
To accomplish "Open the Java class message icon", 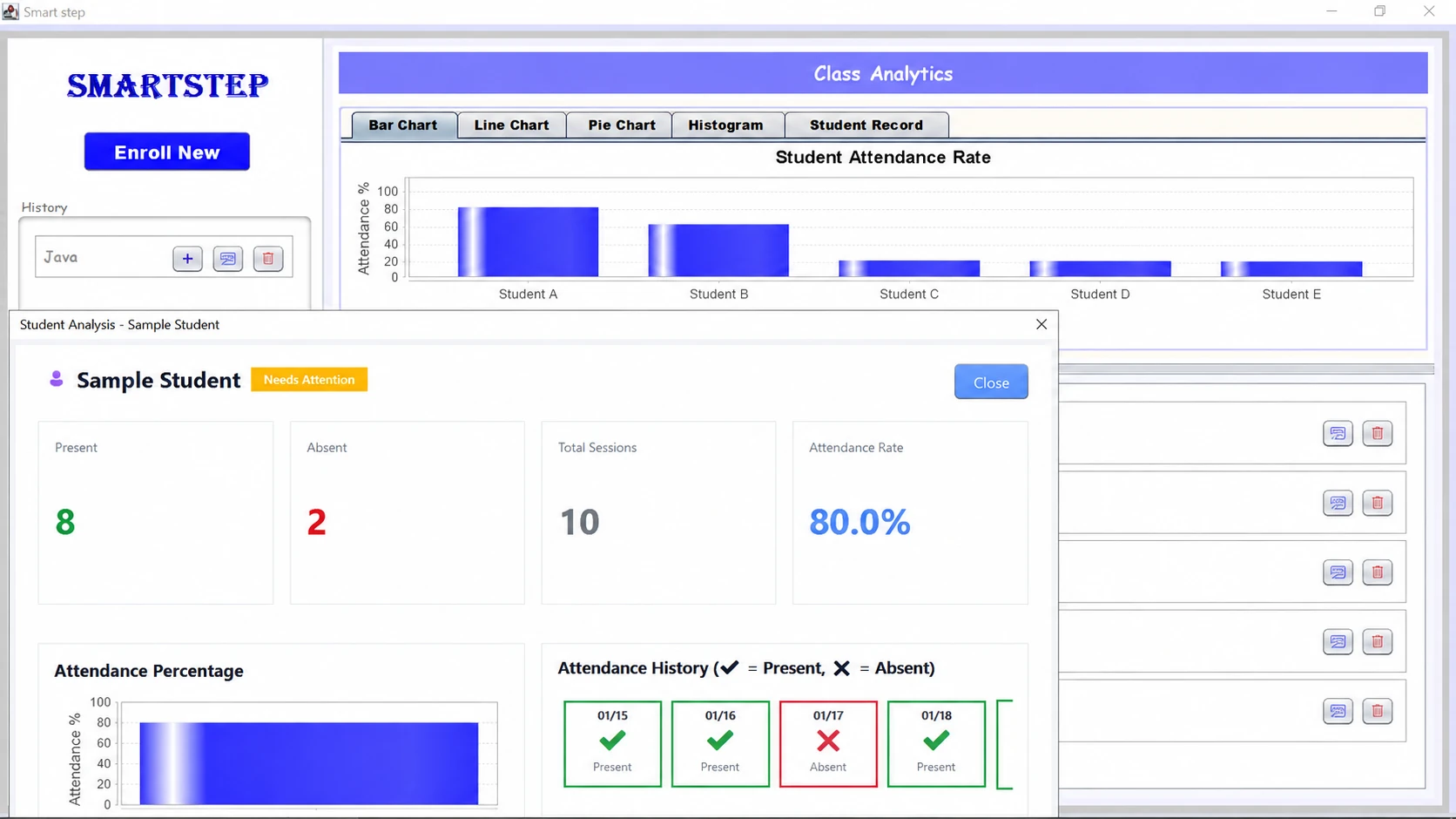I will tap(228, 259).
